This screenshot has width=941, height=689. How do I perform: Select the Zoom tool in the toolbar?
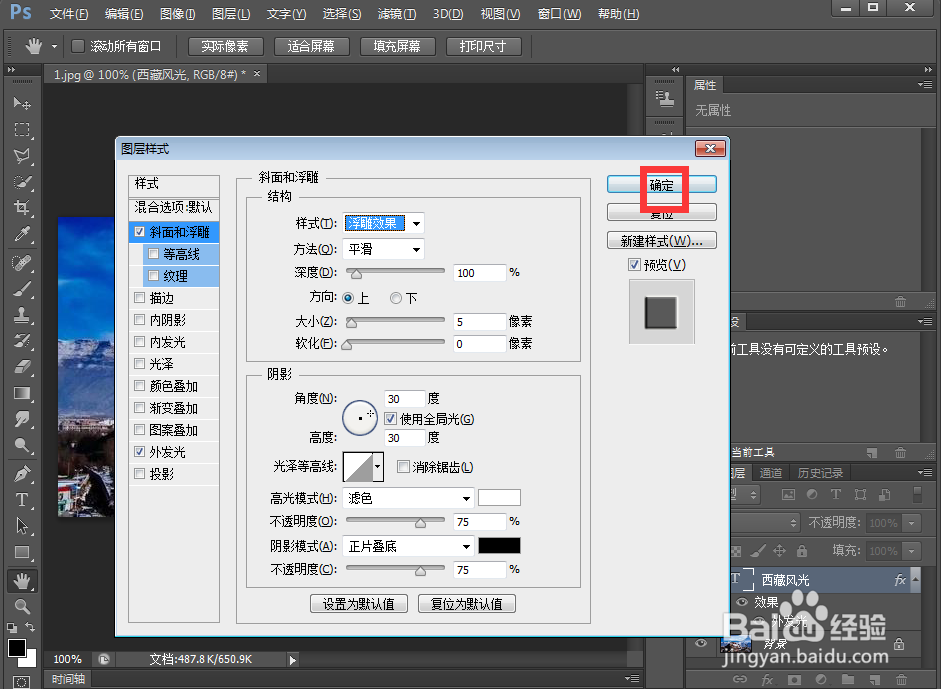[x=22, y=606]
